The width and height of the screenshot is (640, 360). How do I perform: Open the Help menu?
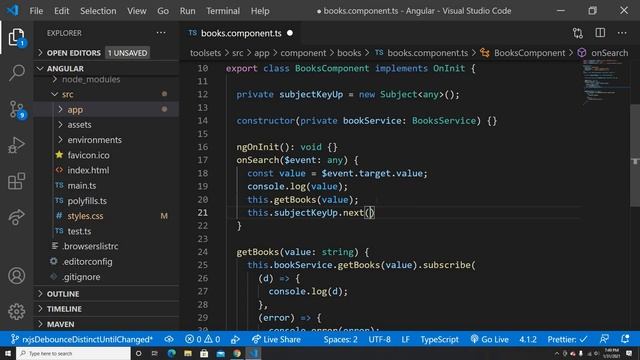pos(260,11)
